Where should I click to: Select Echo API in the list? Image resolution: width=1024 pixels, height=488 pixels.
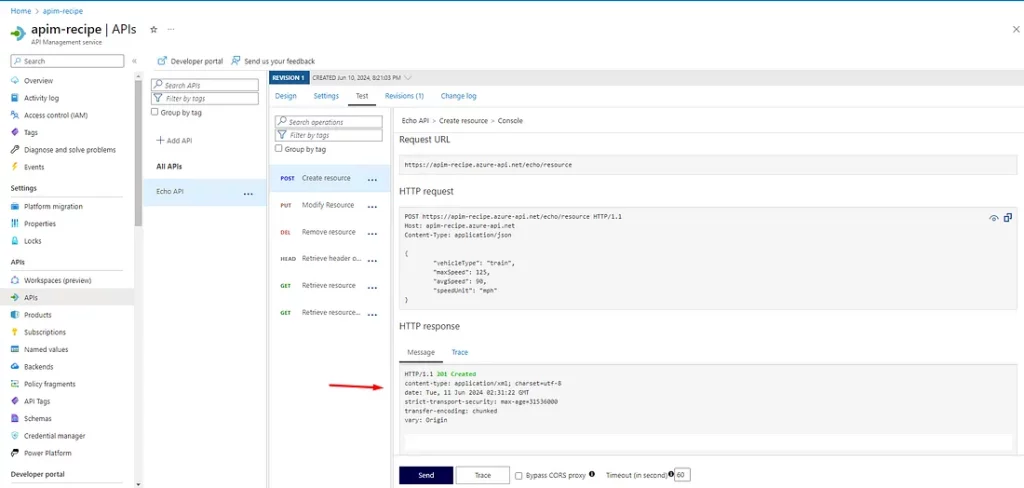click(204, 192)
